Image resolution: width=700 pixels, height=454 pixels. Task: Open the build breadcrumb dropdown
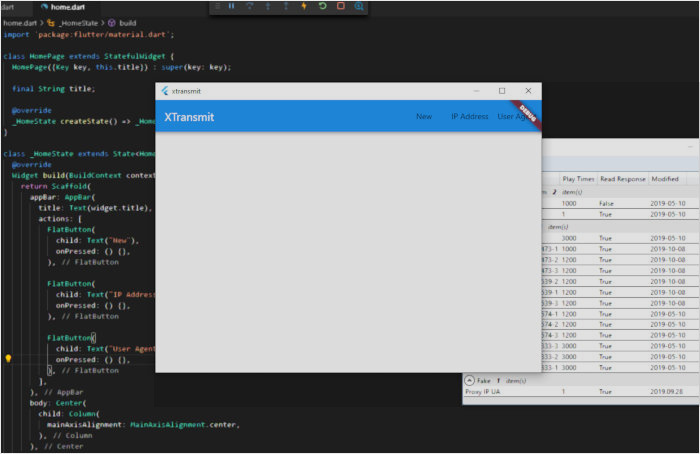click(x=128, y=21)
